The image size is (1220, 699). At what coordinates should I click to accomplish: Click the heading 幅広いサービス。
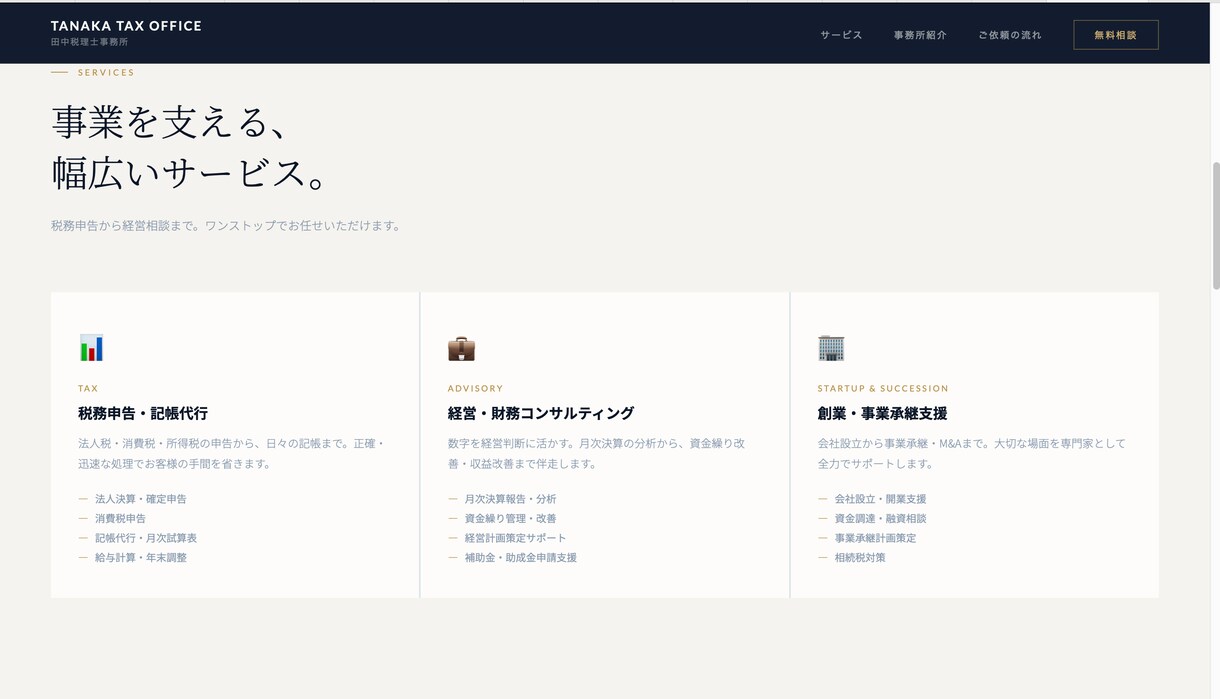(191, 173)
